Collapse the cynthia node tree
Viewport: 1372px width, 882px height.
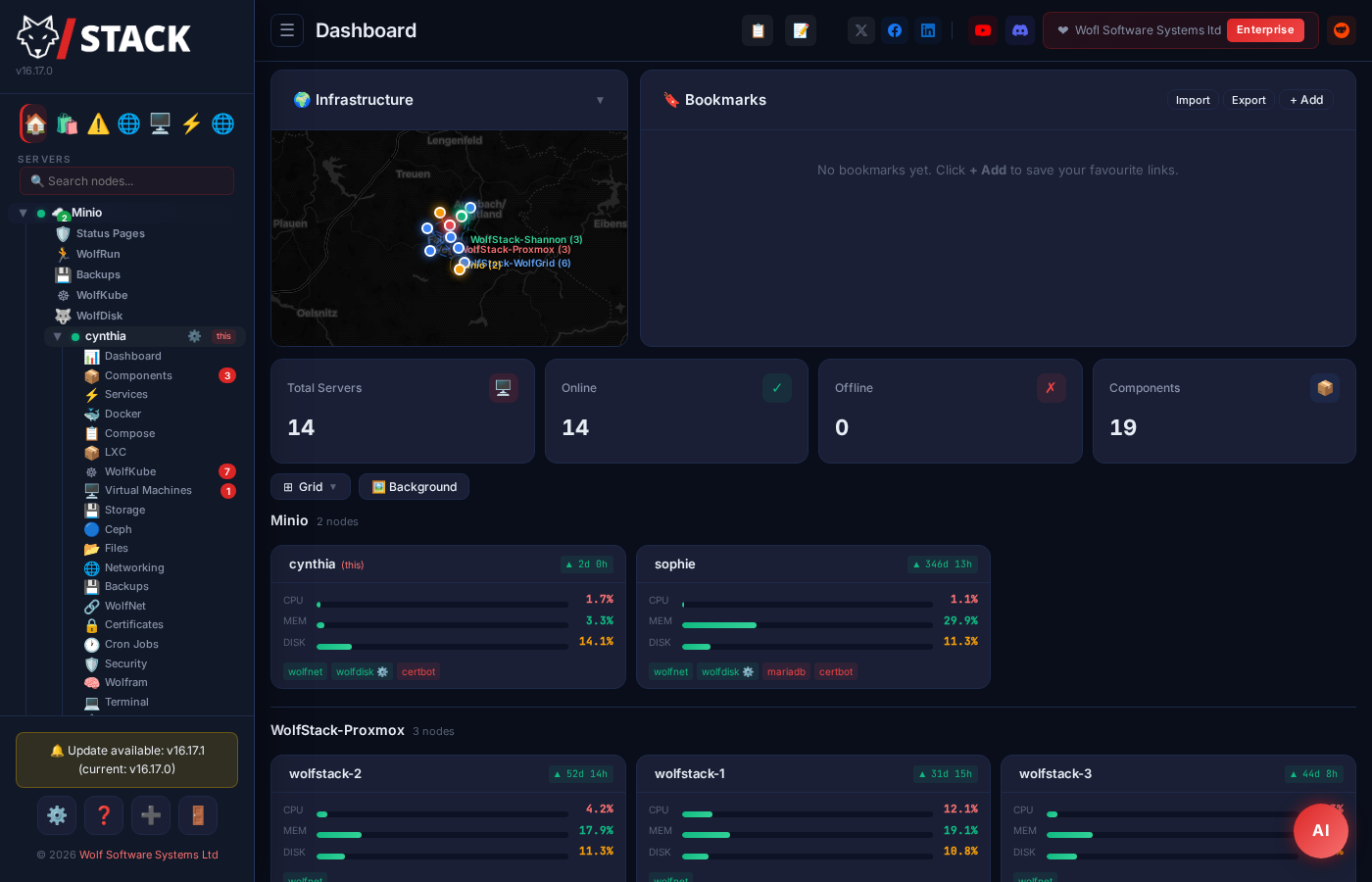tap(57, 336)
